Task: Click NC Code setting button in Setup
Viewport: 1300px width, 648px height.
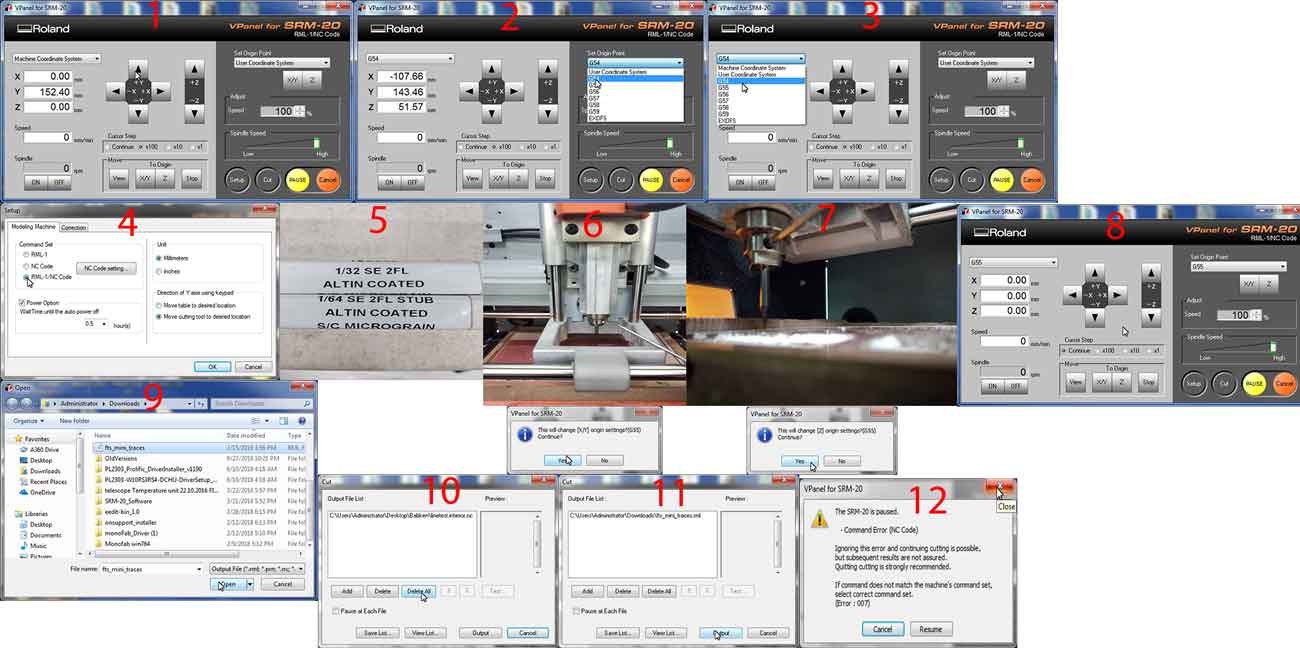Action: click(x=105, y=268)
